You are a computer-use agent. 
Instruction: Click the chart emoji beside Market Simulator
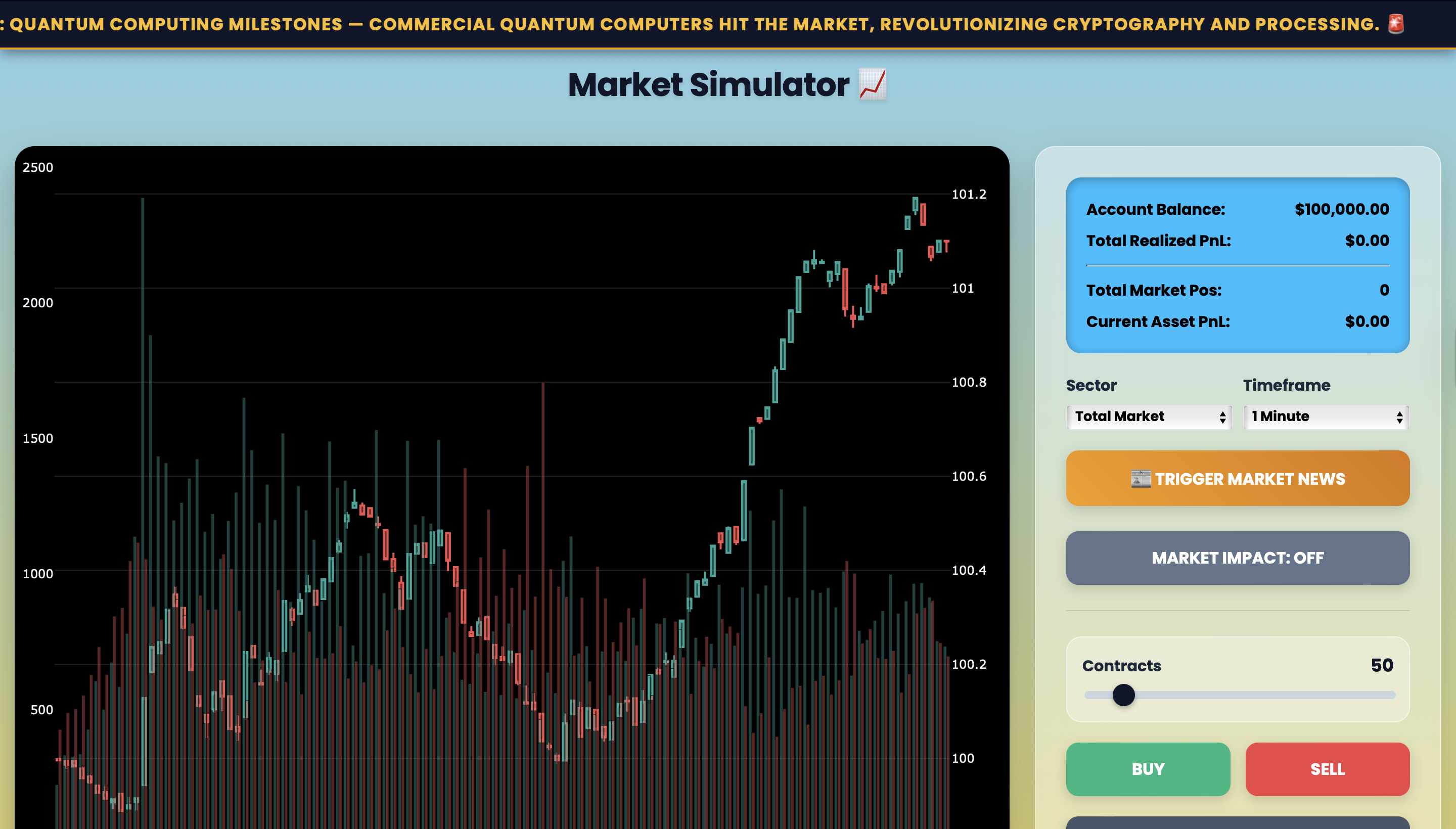point(873,84)
